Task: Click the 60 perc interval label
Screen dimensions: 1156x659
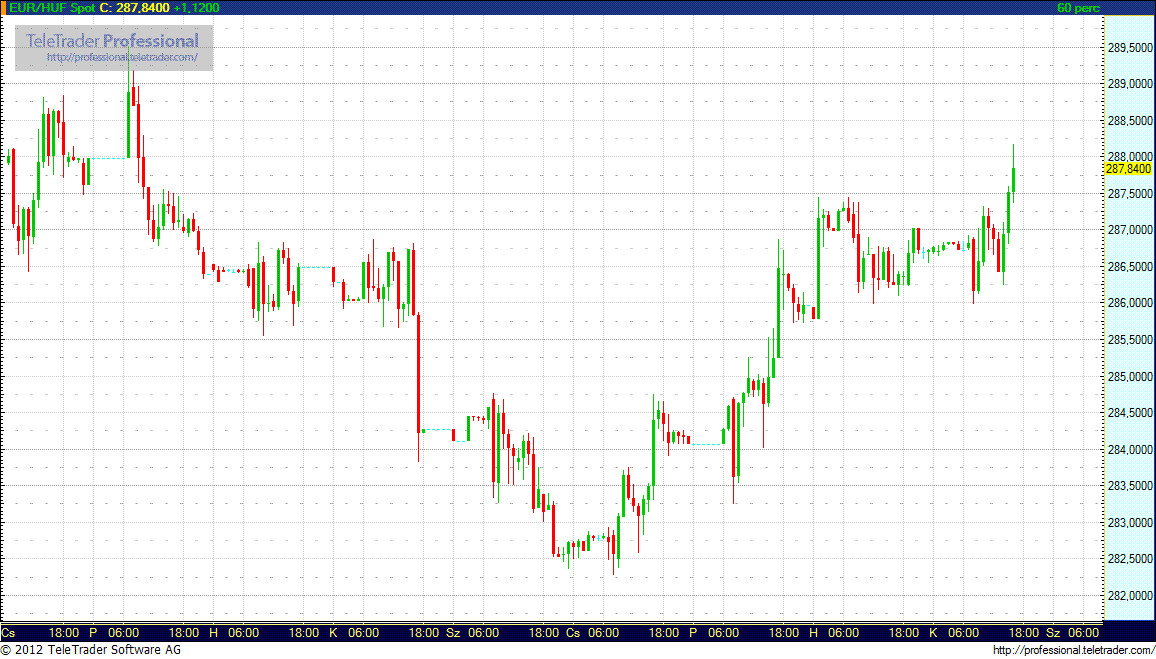Action: (1077, 8)
